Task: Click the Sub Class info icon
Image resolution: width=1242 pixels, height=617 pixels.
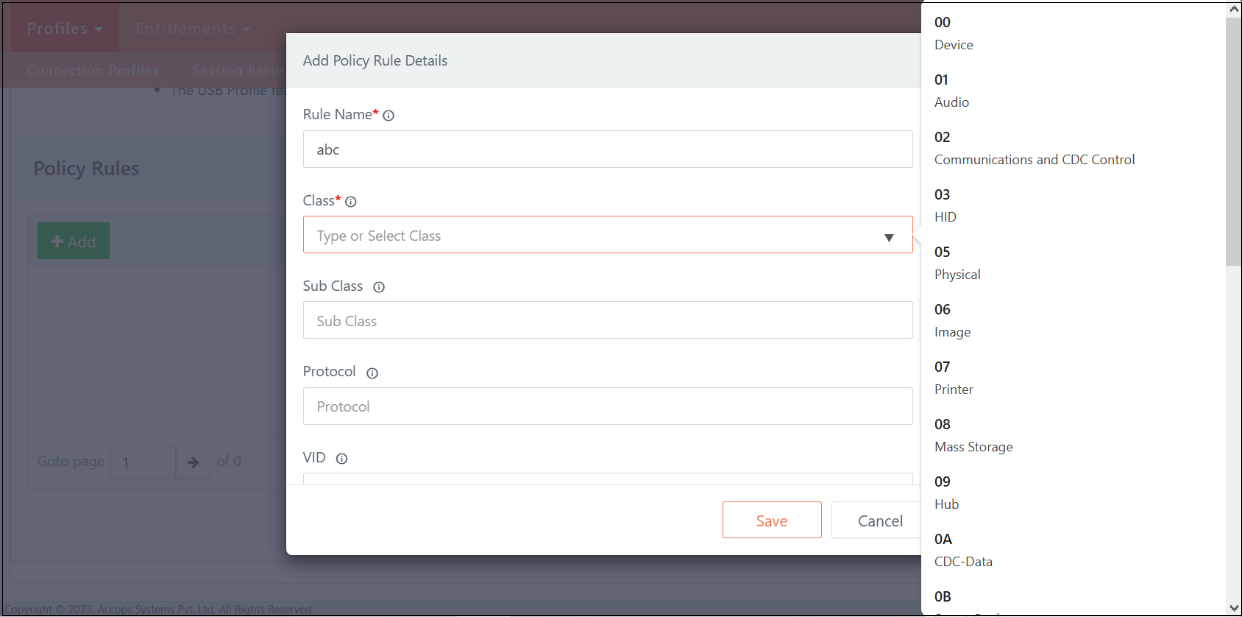Action: point(379,287)
